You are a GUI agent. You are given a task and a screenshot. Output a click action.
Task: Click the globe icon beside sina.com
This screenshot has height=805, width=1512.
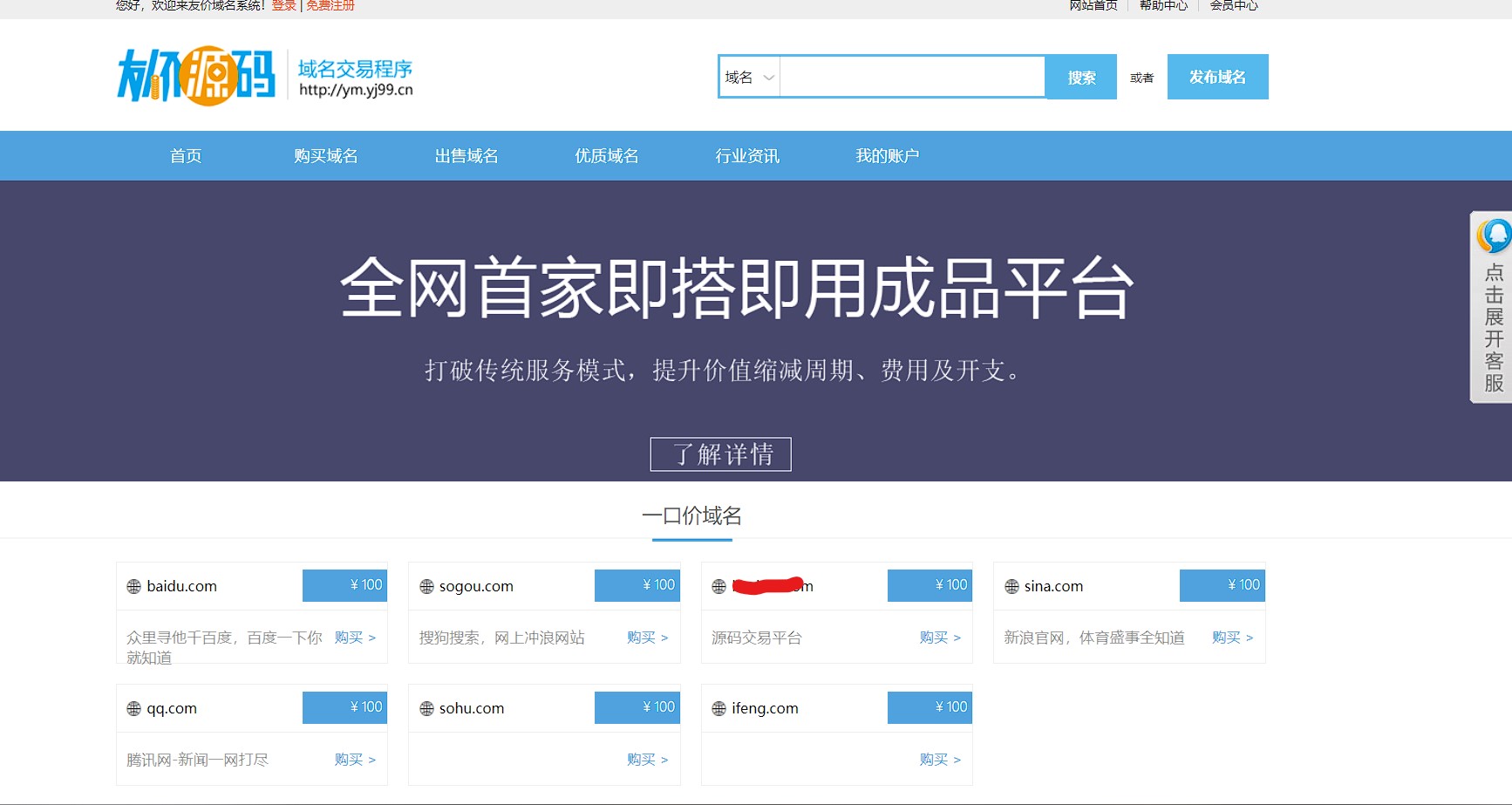tap(1011, 585)
